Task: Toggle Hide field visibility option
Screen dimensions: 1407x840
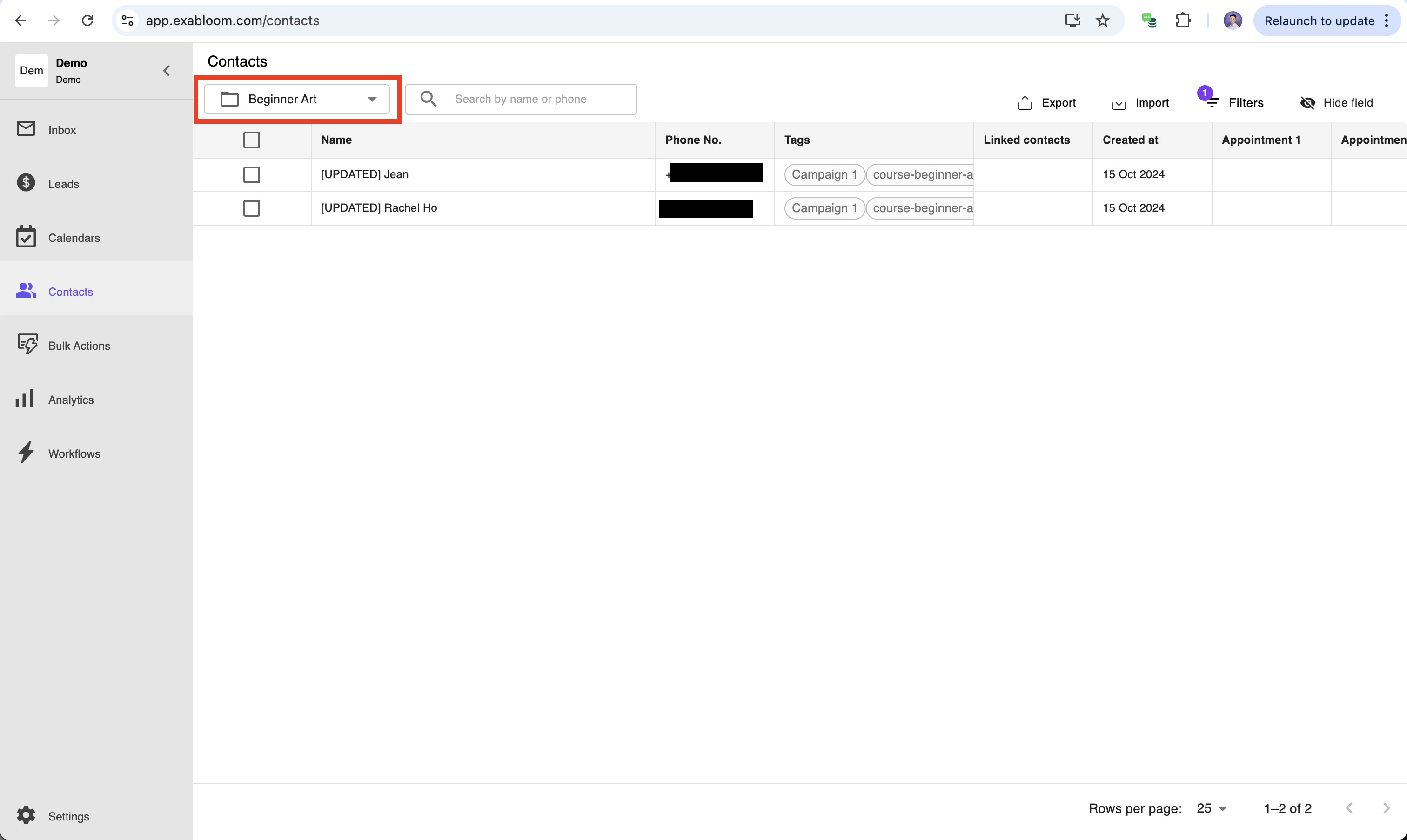Action: (1336, 102)
